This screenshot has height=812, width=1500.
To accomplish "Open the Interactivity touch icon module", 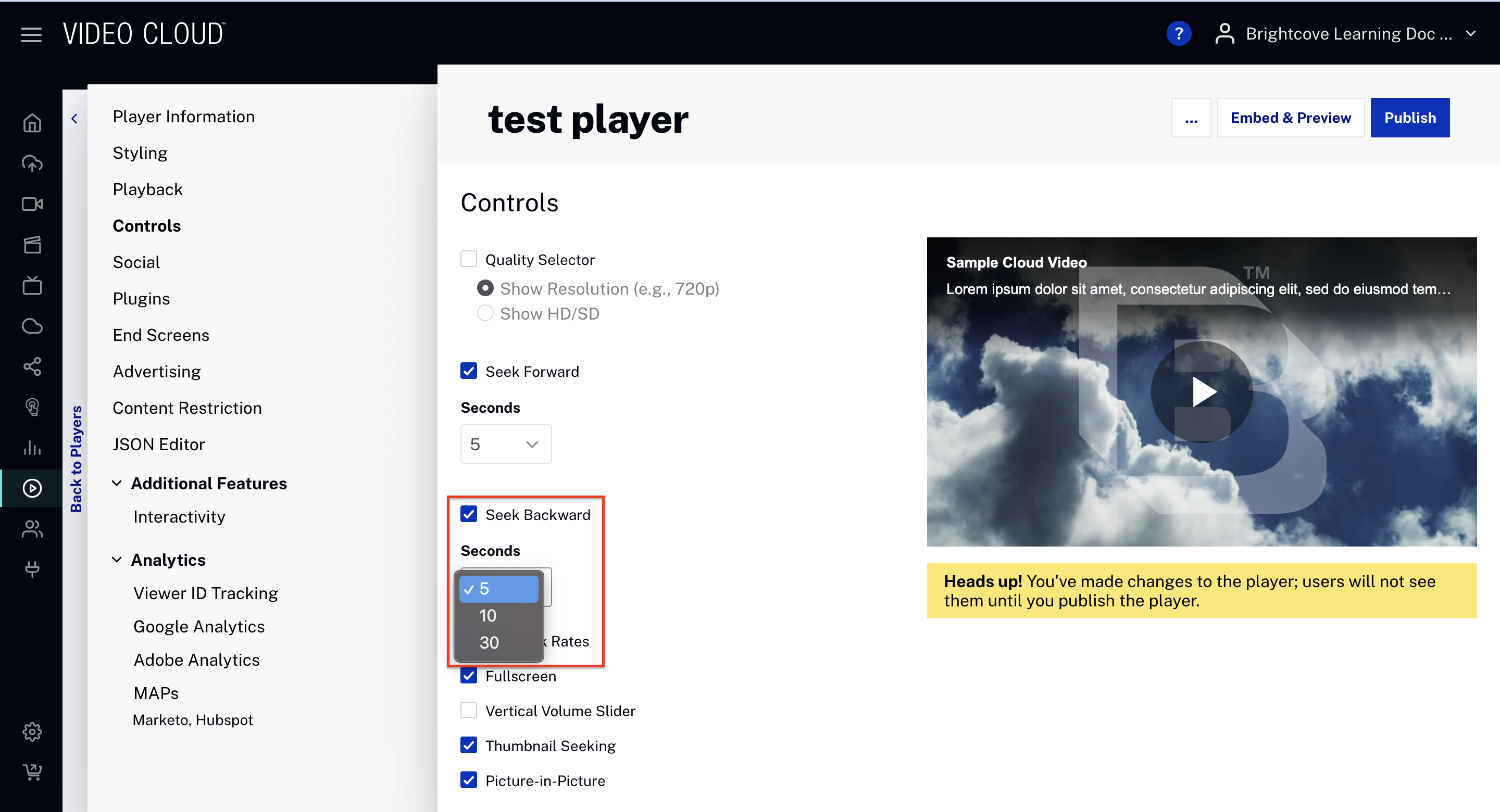I will pyautogui.click(x=32, y=407).
